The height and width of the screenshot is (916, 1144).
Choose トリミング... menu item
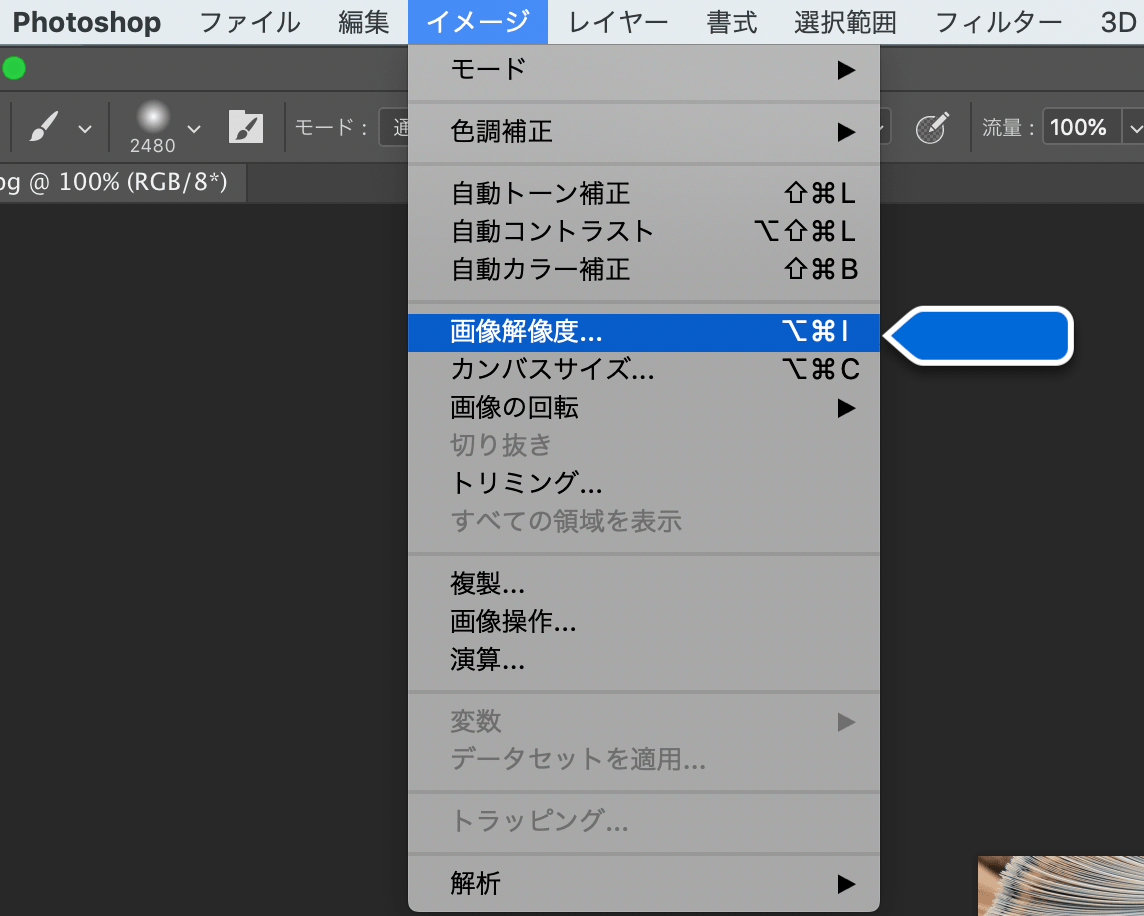(x=644, y=483)
